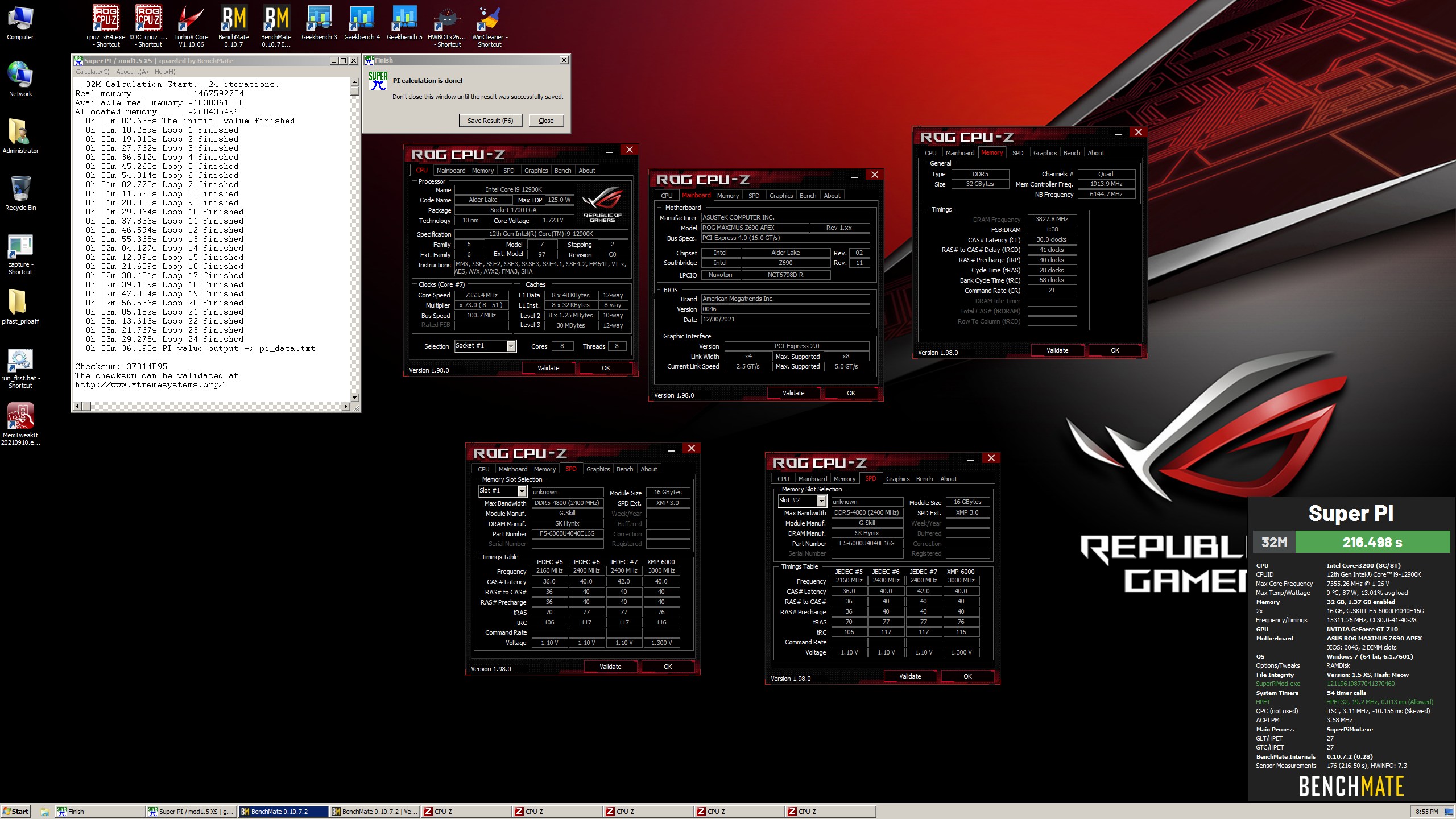Click OK in Mainboard CPU-Z window
The height and width of the screenshot is (819, 1456).
851,393
